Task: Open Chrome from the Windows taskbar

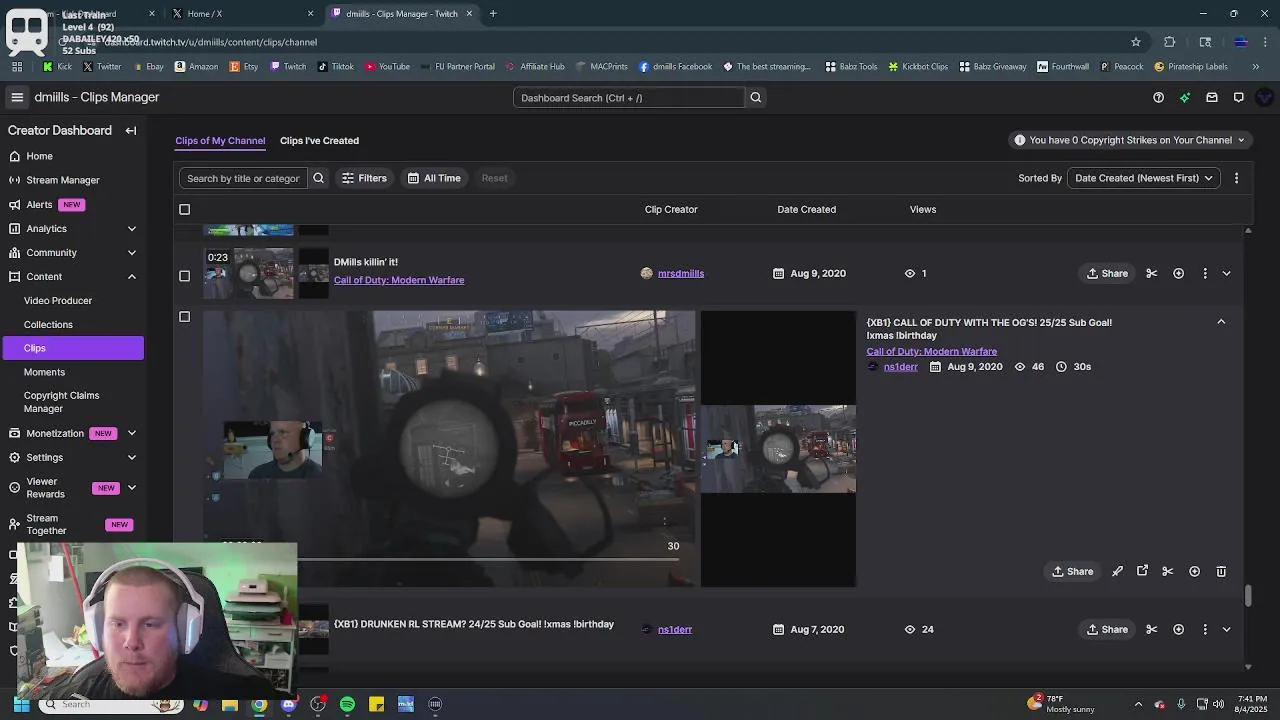Action: [x=259, y=704]
